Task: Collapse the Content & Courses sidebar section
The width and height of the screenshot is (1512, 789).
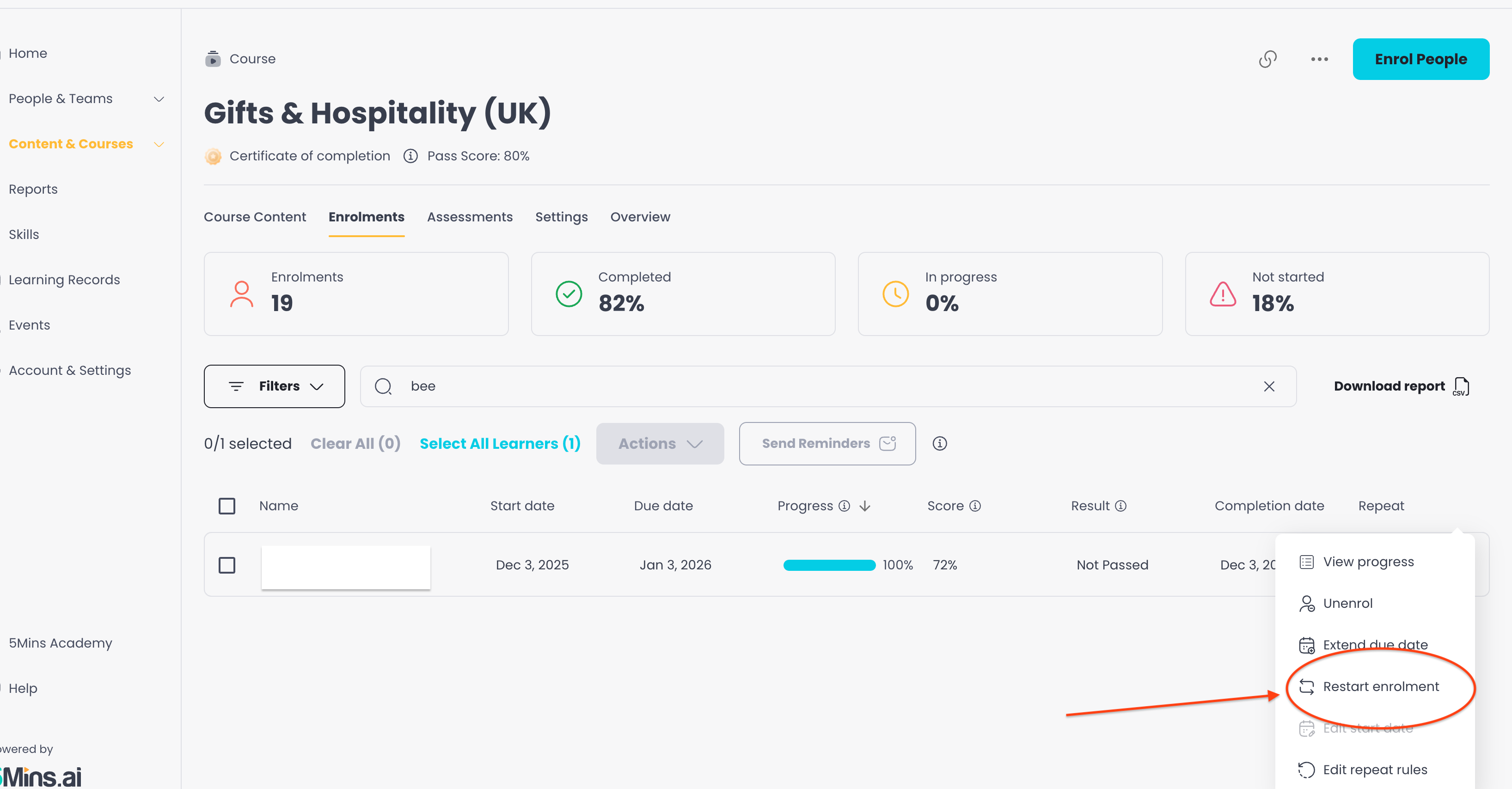Action: (159, 144)
